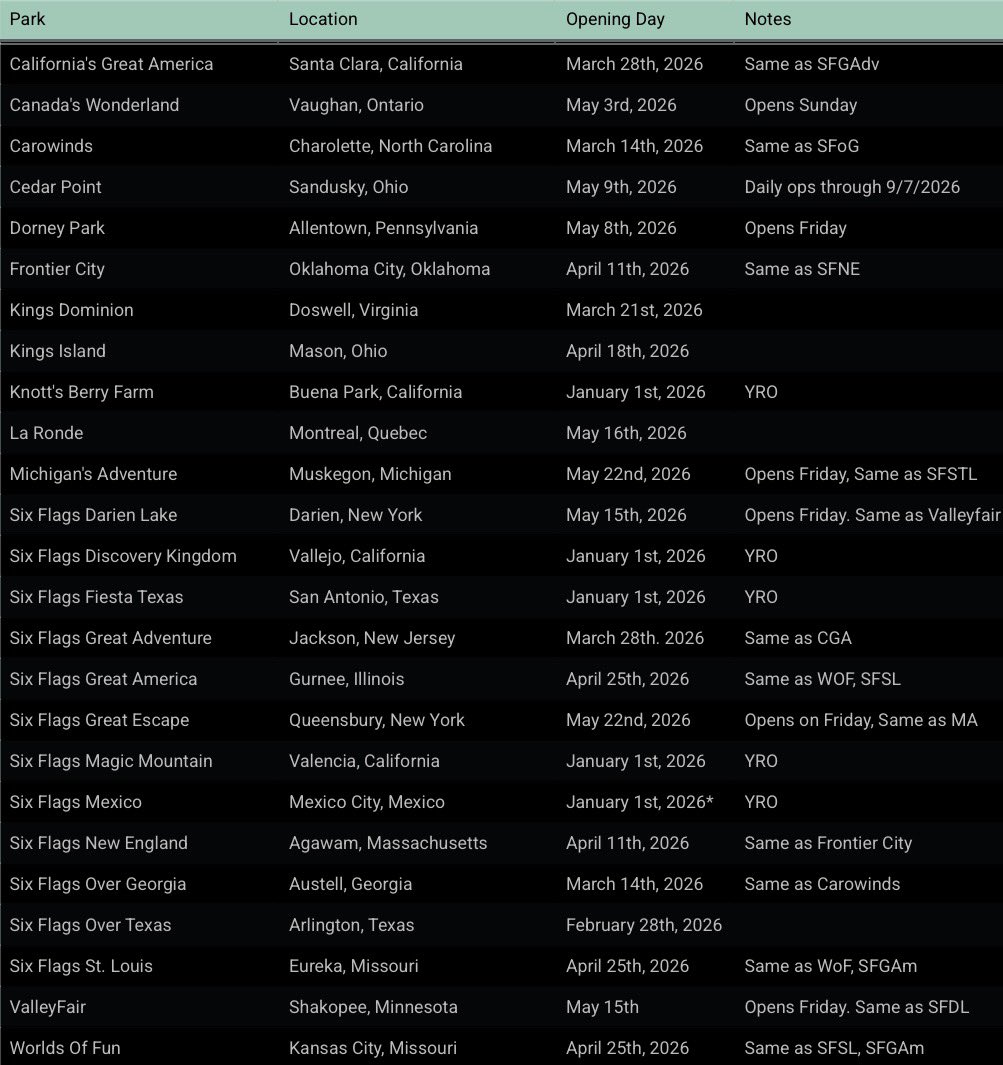Click Darien, New York location
Image resolution: width=1003 pixels, height=1065 pixels.
coord(356,515)
